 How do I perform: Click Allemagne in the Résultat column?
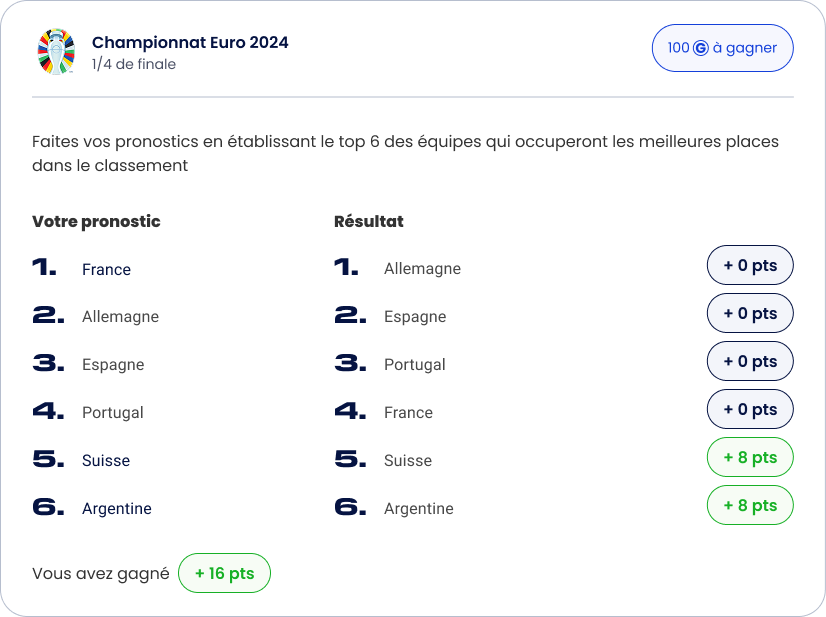pyautogui.click(x=422, y=269)
